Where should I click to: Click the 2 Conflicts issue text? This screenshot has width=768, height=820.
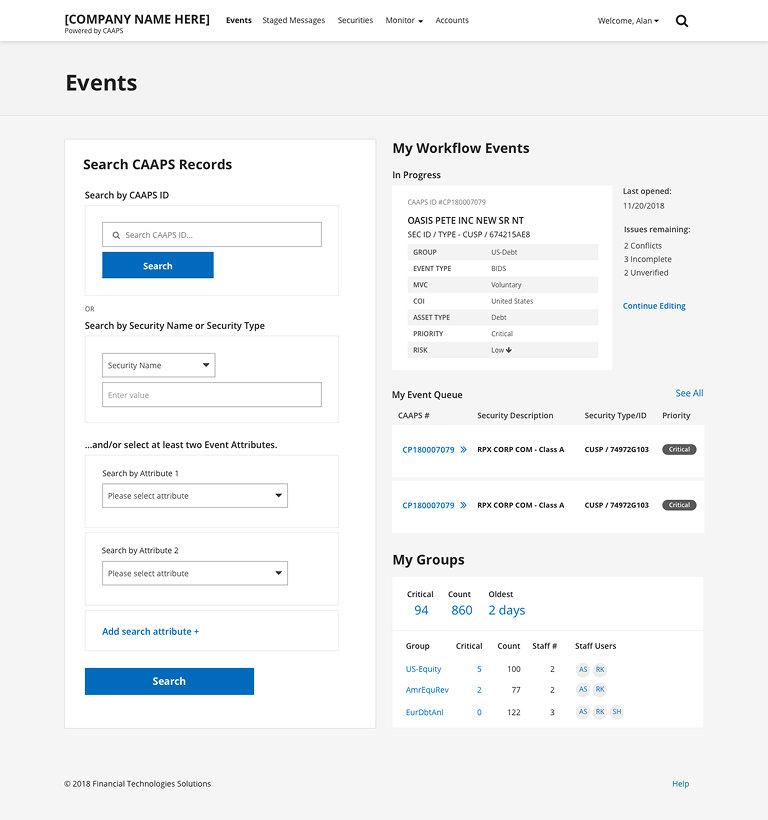click(x=643, y=246)
